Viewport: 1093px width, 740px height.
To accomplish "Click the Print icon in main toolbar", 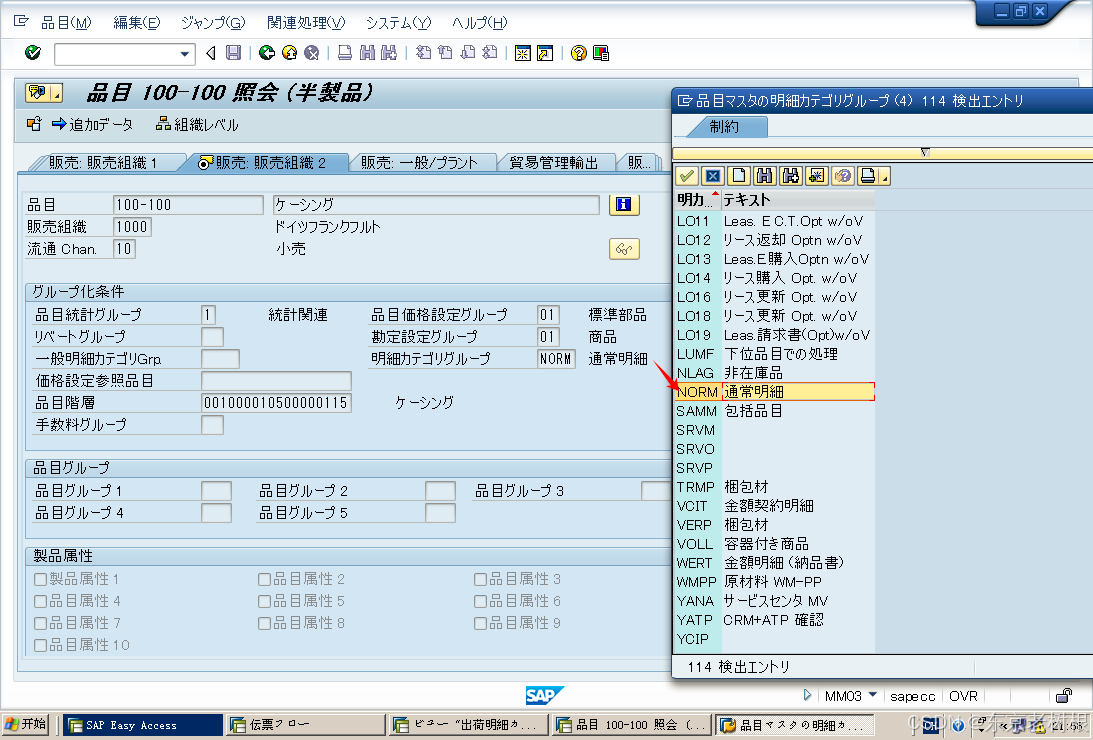I will coord(344,53).
